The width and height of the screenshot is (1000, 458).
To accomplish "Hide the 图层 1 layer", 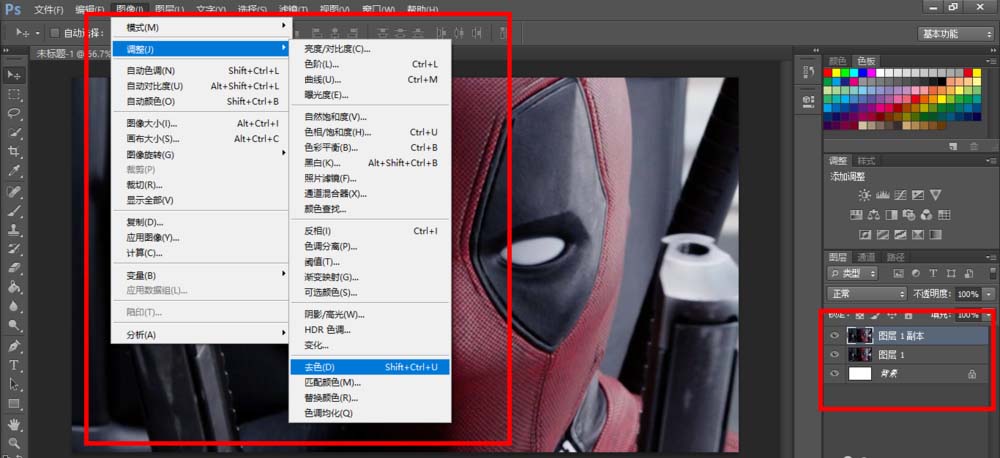I will [834, 355].
